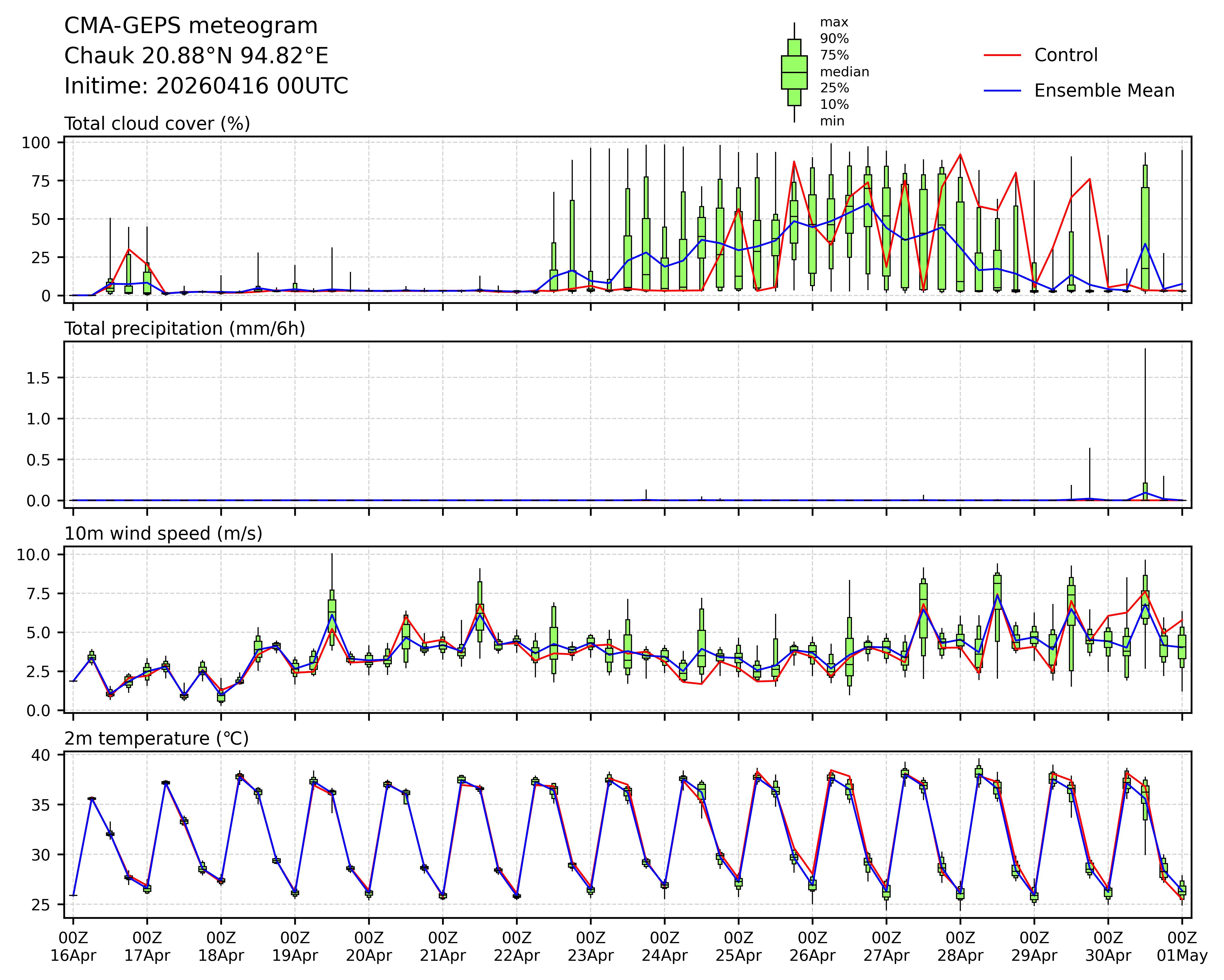Click the 'Total precipitation (mm/6h)' panel title

(184, 329)
